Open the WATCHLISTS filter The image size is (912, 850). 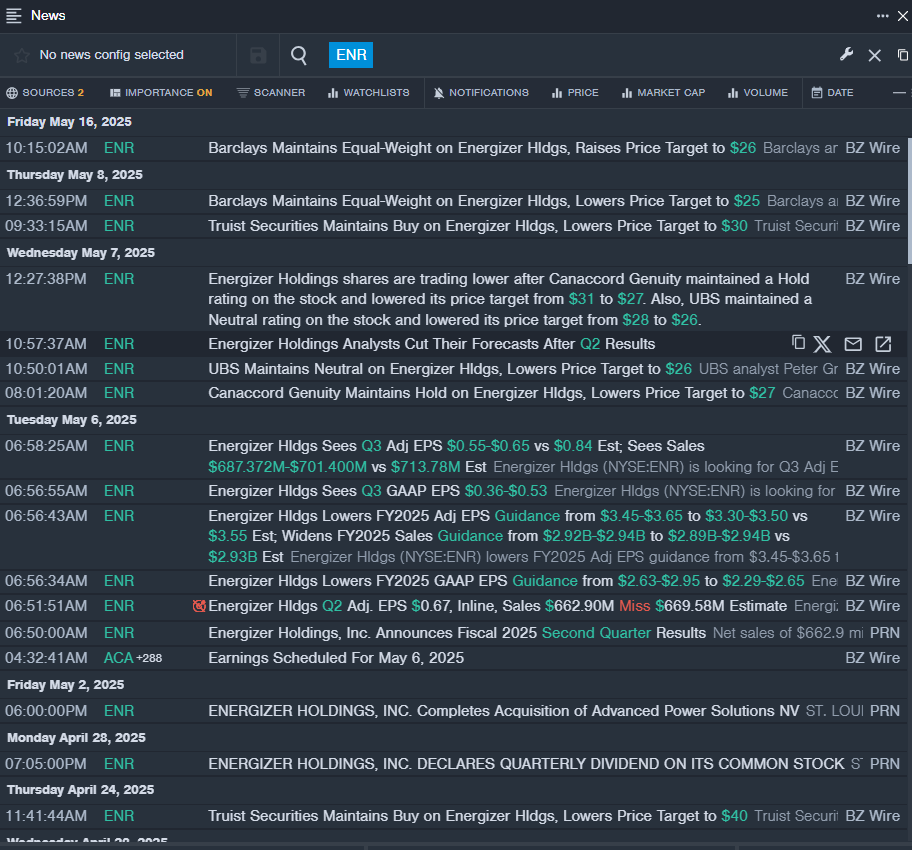coord(369,93)
